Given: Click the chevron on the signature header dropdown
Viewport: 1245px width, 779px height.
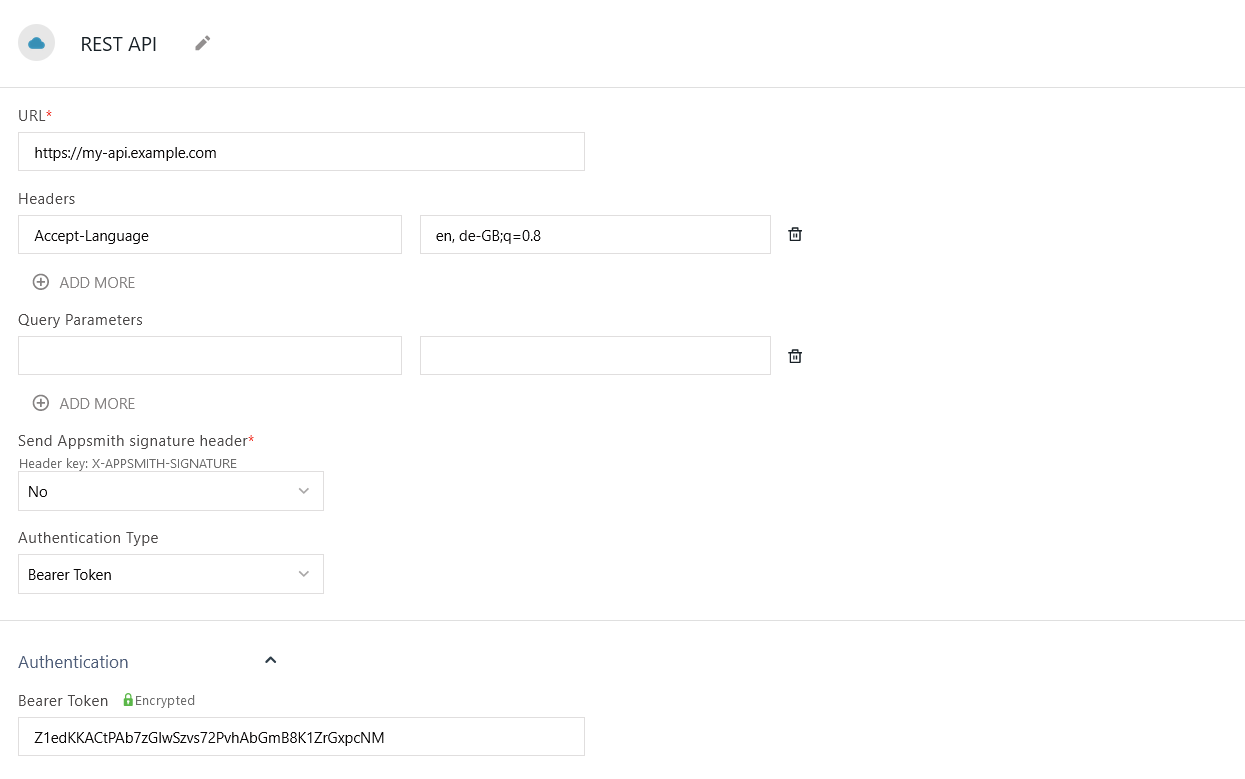Looking at the screenshot, I should coord(303,491).
